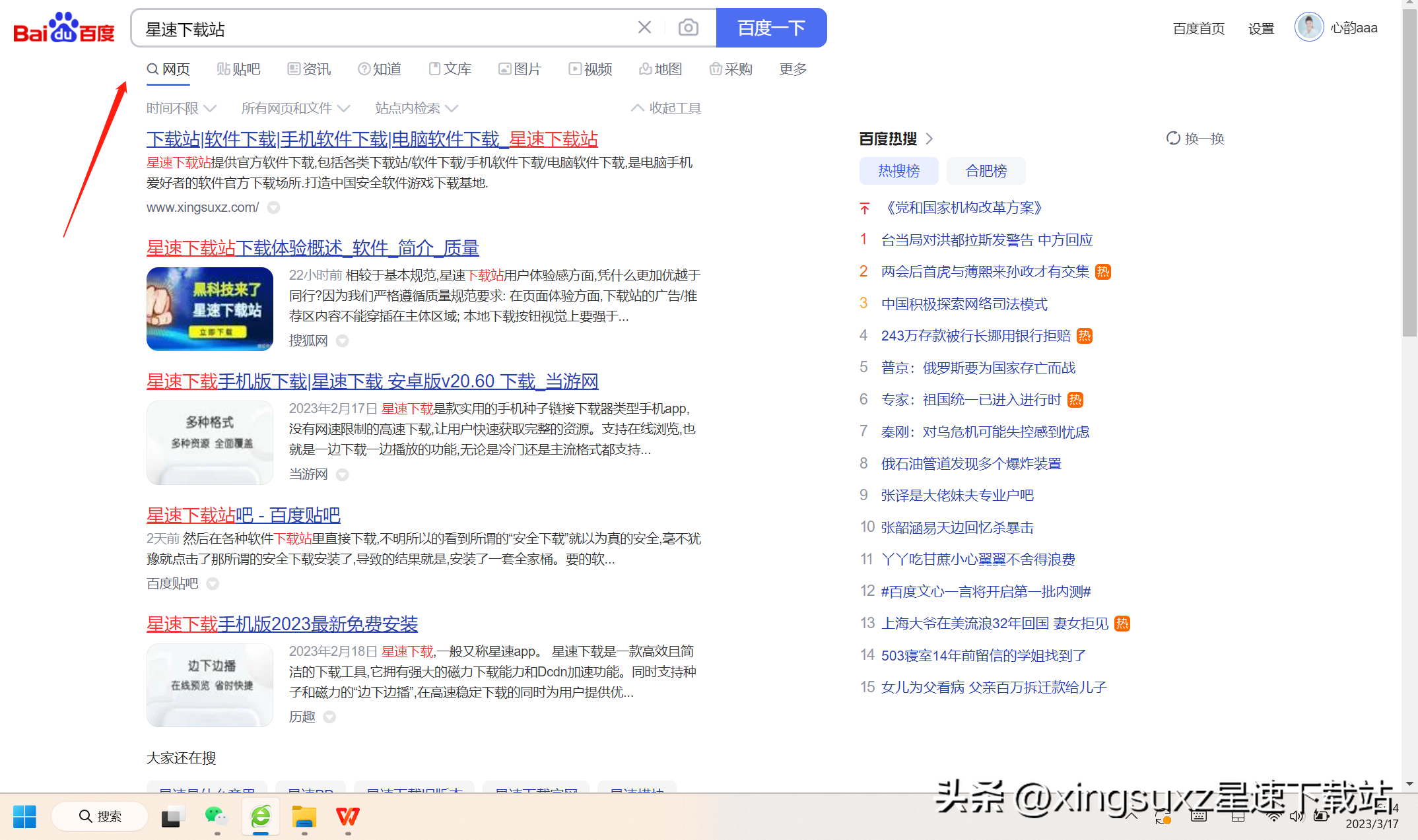Click the 搜狐网 source label
Screen dimensions: 1418x840
coord(308,341)
